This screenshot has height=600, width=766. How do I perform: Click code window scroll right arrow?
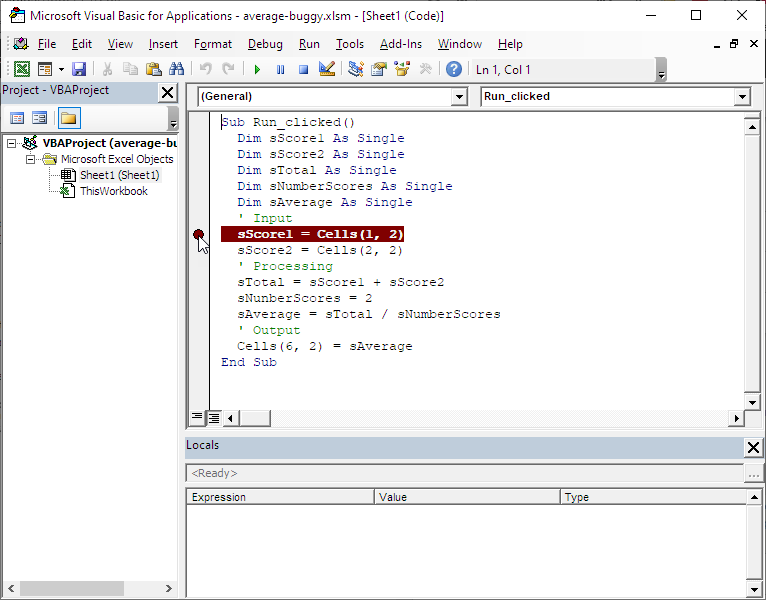pyautogui.click(x=736, y=418)
